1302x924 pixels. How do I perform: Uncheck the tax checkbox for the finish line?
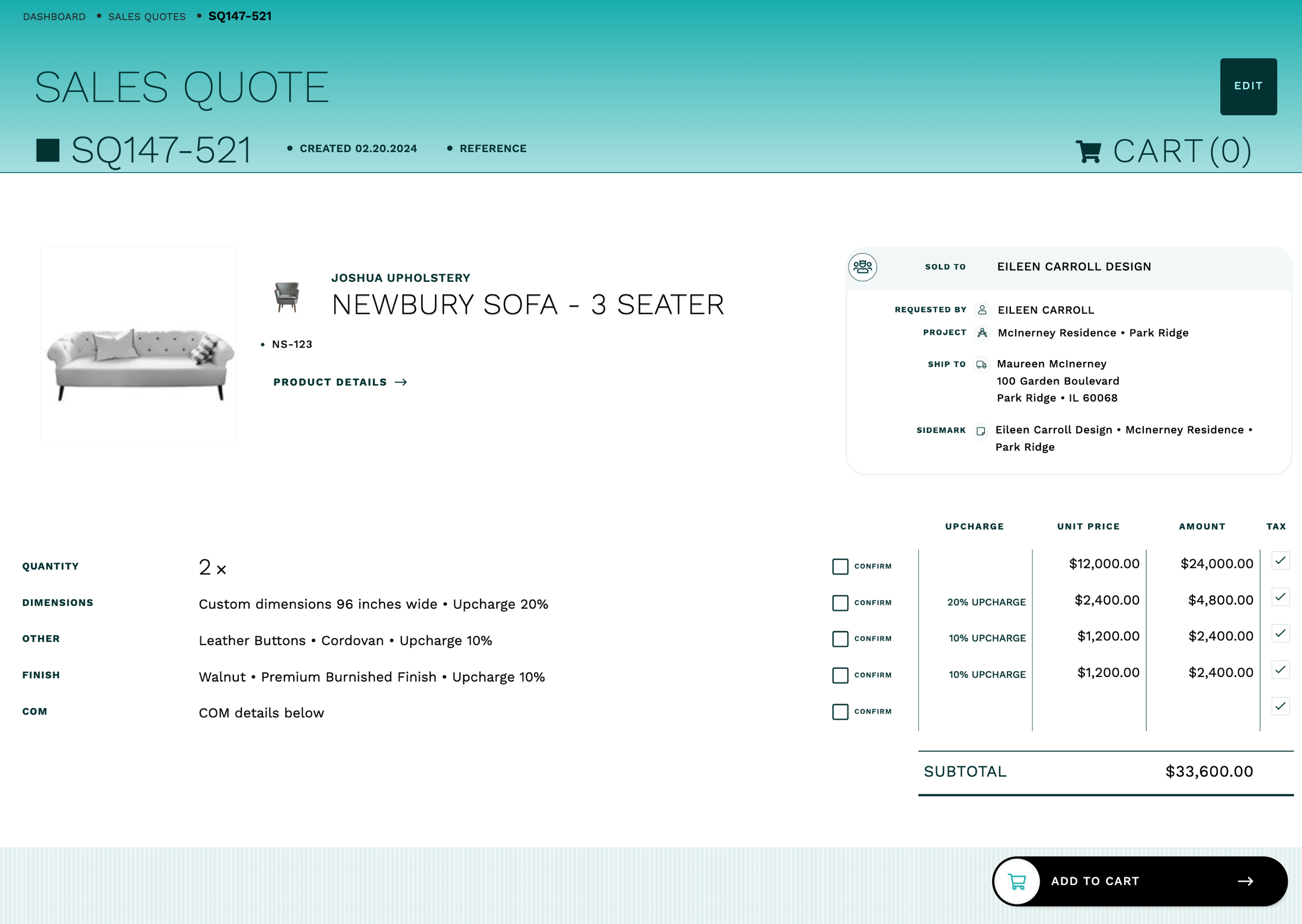pos(1280,670)
